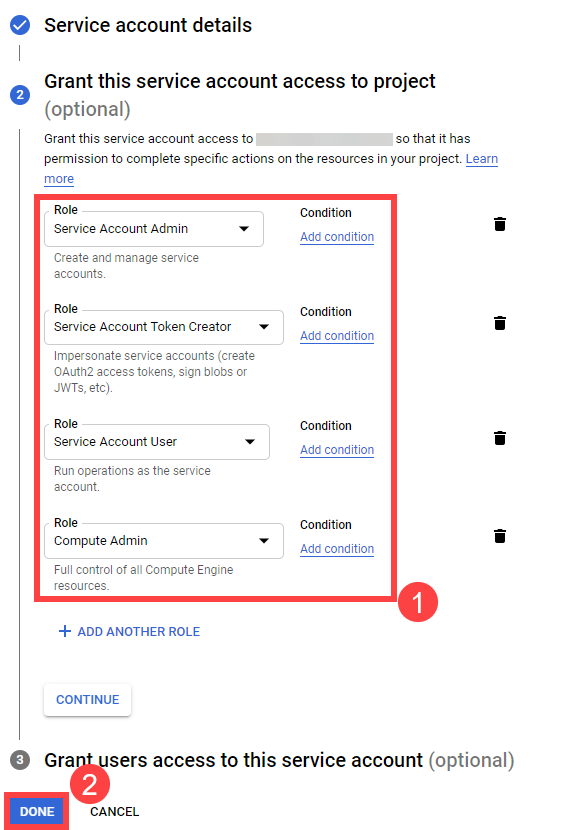Click the step 2 number badge
572x830 pixels.
(x=20, y=95)
